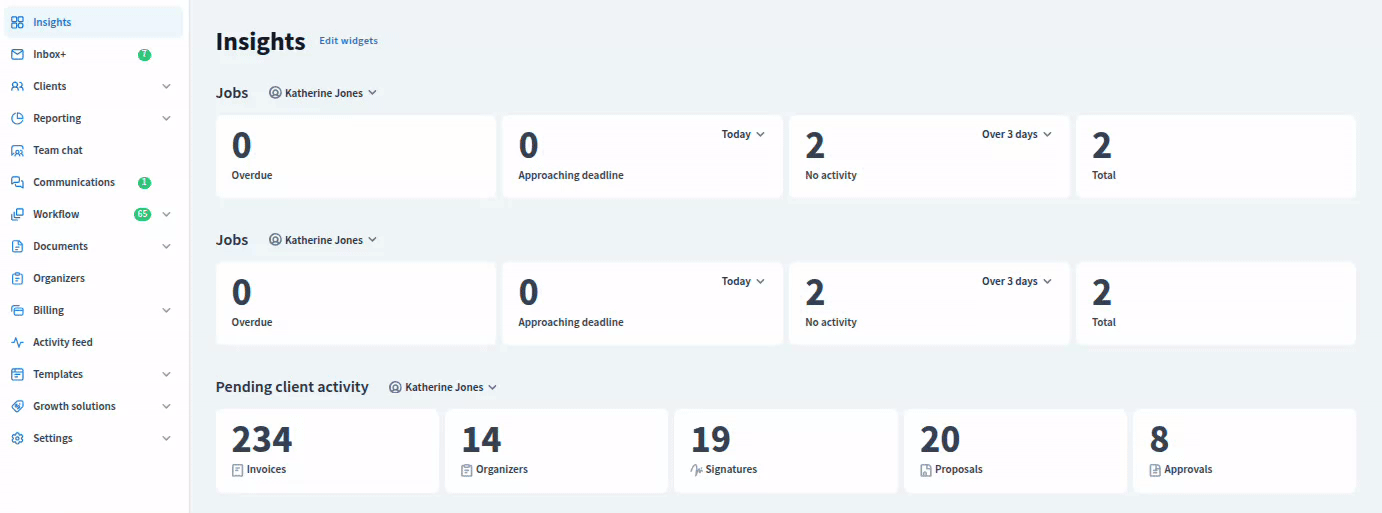The height and width of the screenshot is (513, 1382).
Task: Open the 19 Signatures widget card
Action: 785,450
